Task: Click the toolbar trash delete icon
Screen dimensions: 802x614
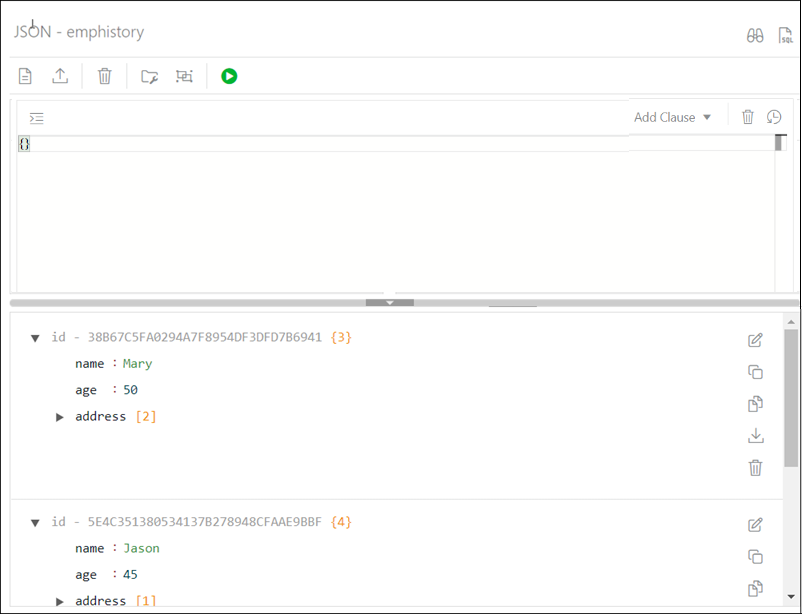Action: coord(104,76)
